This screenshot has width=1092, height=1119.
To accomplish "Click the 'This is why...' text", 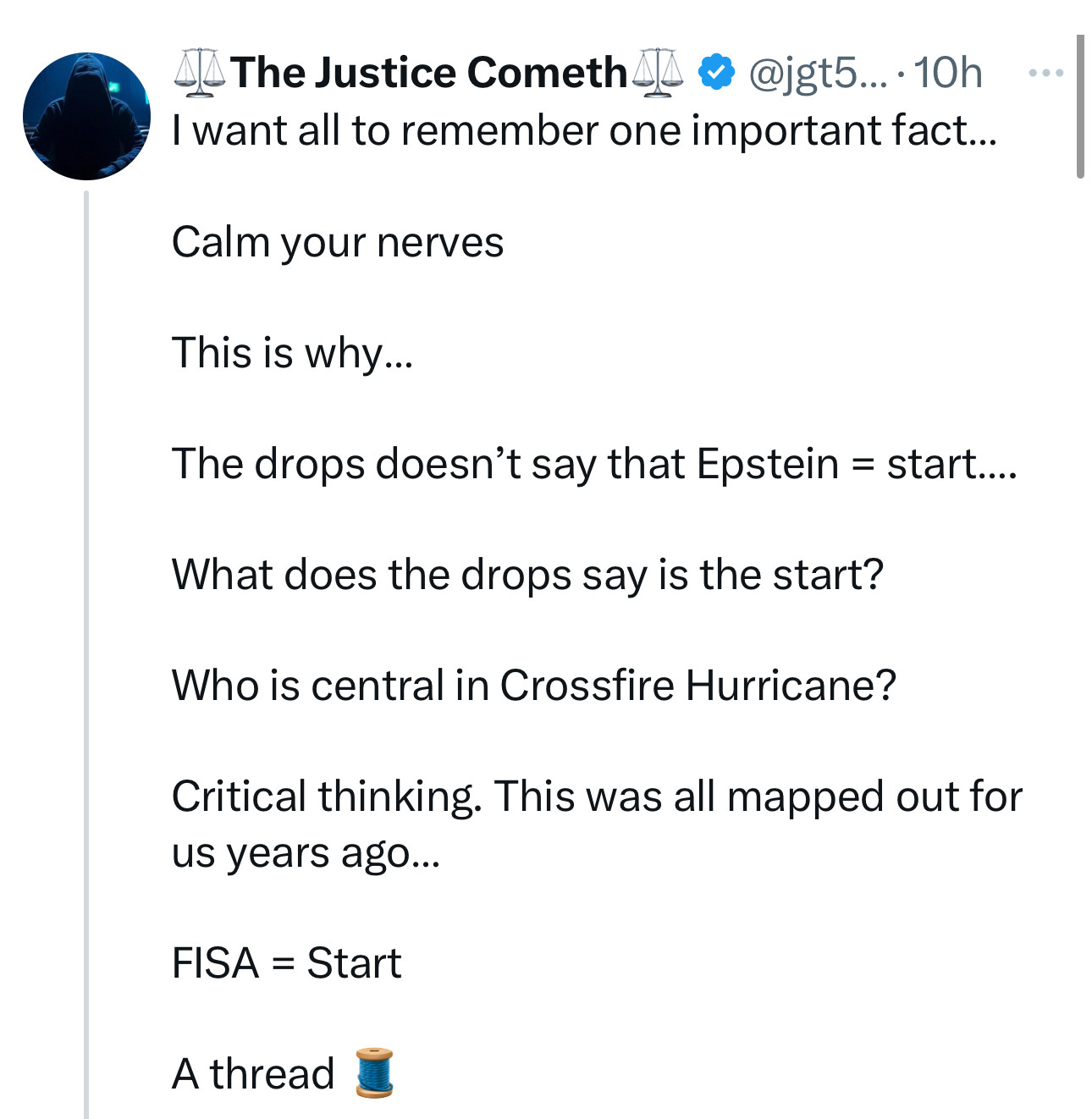I will coord(292,353).
